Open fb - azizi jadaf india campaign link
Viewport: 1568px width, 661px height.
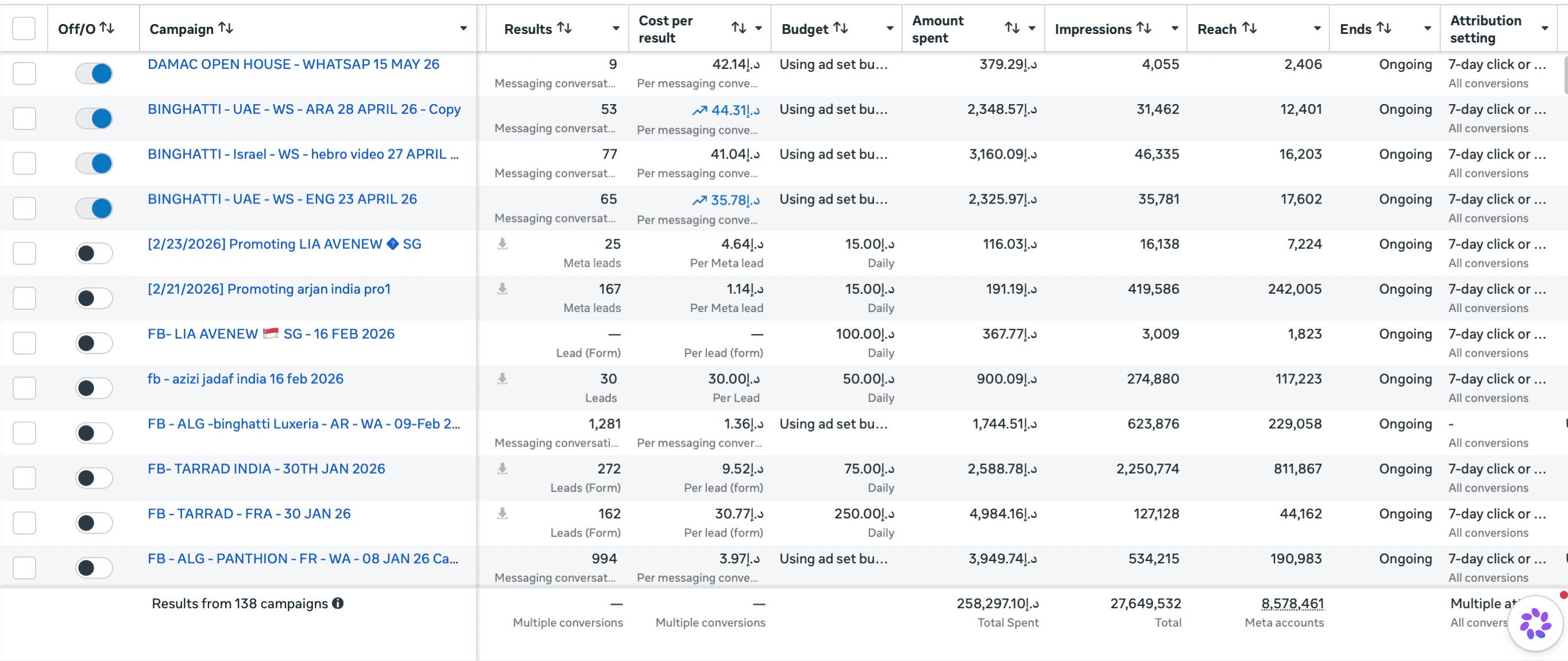tap(245, 379)
